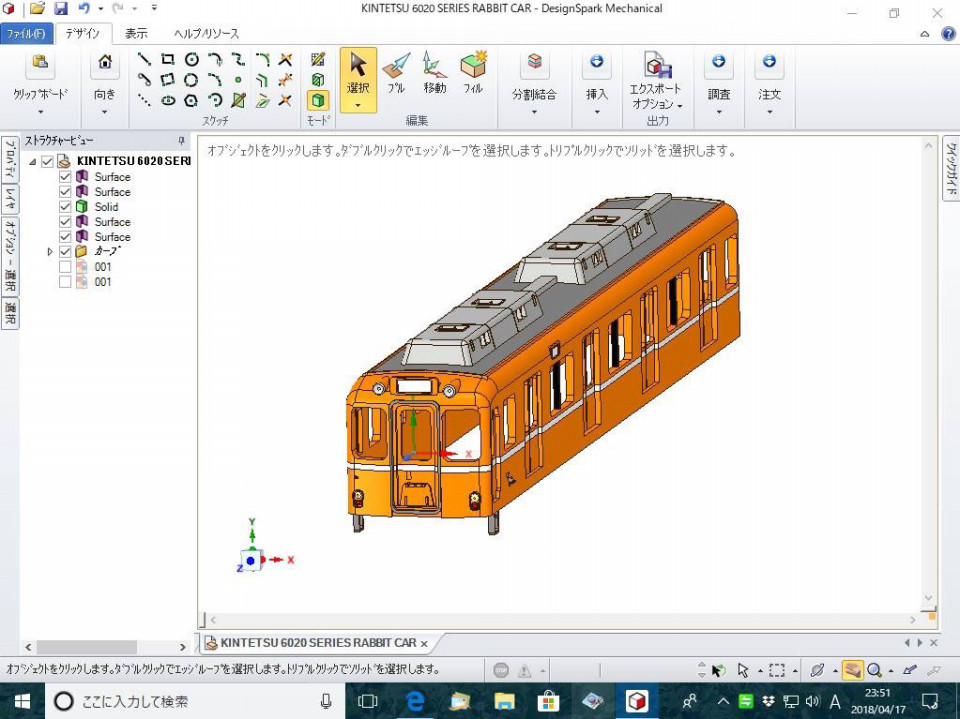Activate the Fill (フィル) tool
The width and height of the screenshot is (960, 719).
click(x=473, y=73)
